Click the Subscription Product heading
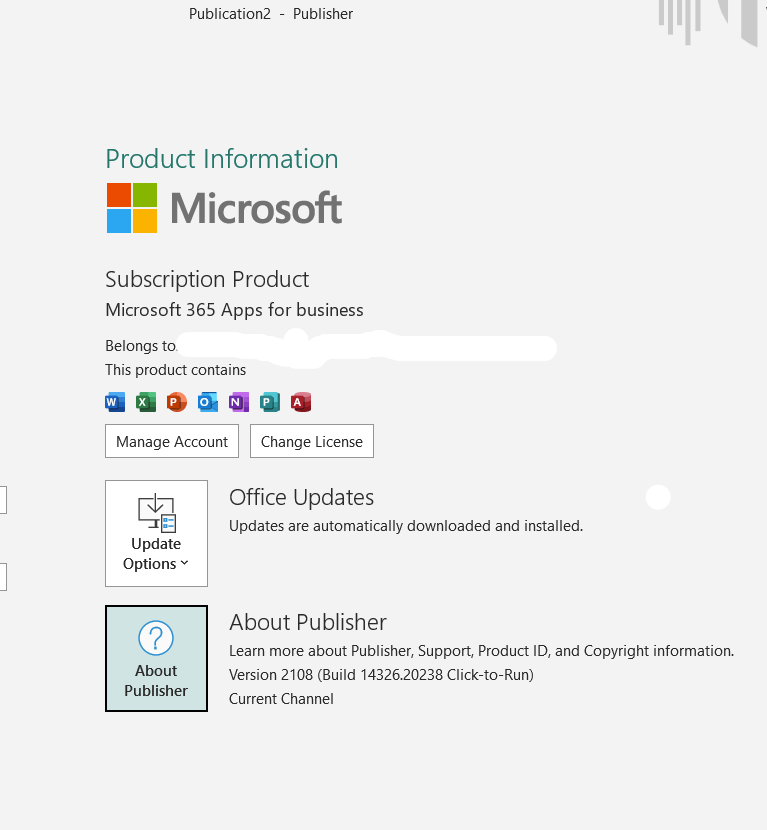This screenshot has height=830, width=767. click(x=207, y=279)
